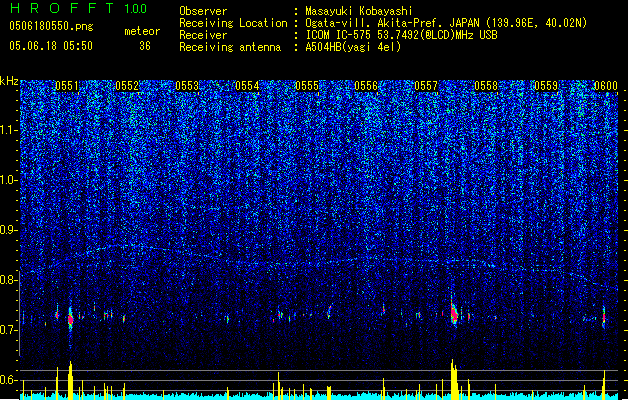Click the Receiving Location label

click(x=233, y=23)
